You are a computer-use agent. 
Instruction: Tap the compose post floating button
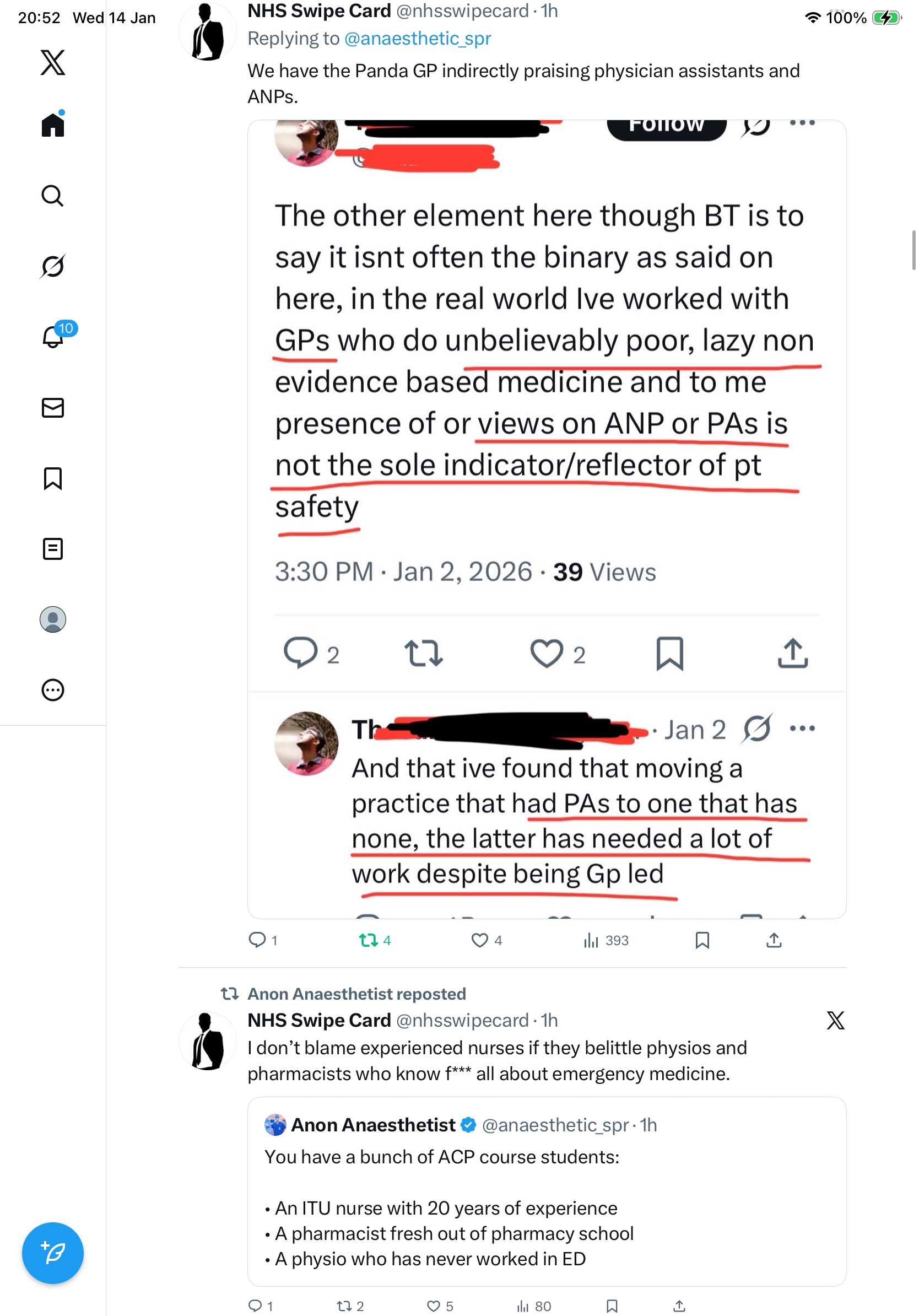[53, 1253]
